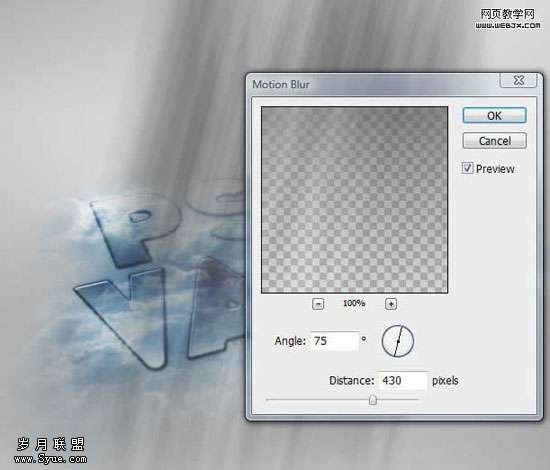
Task: Close the Motion Blur dialog window
Action: pyautogui.click(x=518, y=80)
